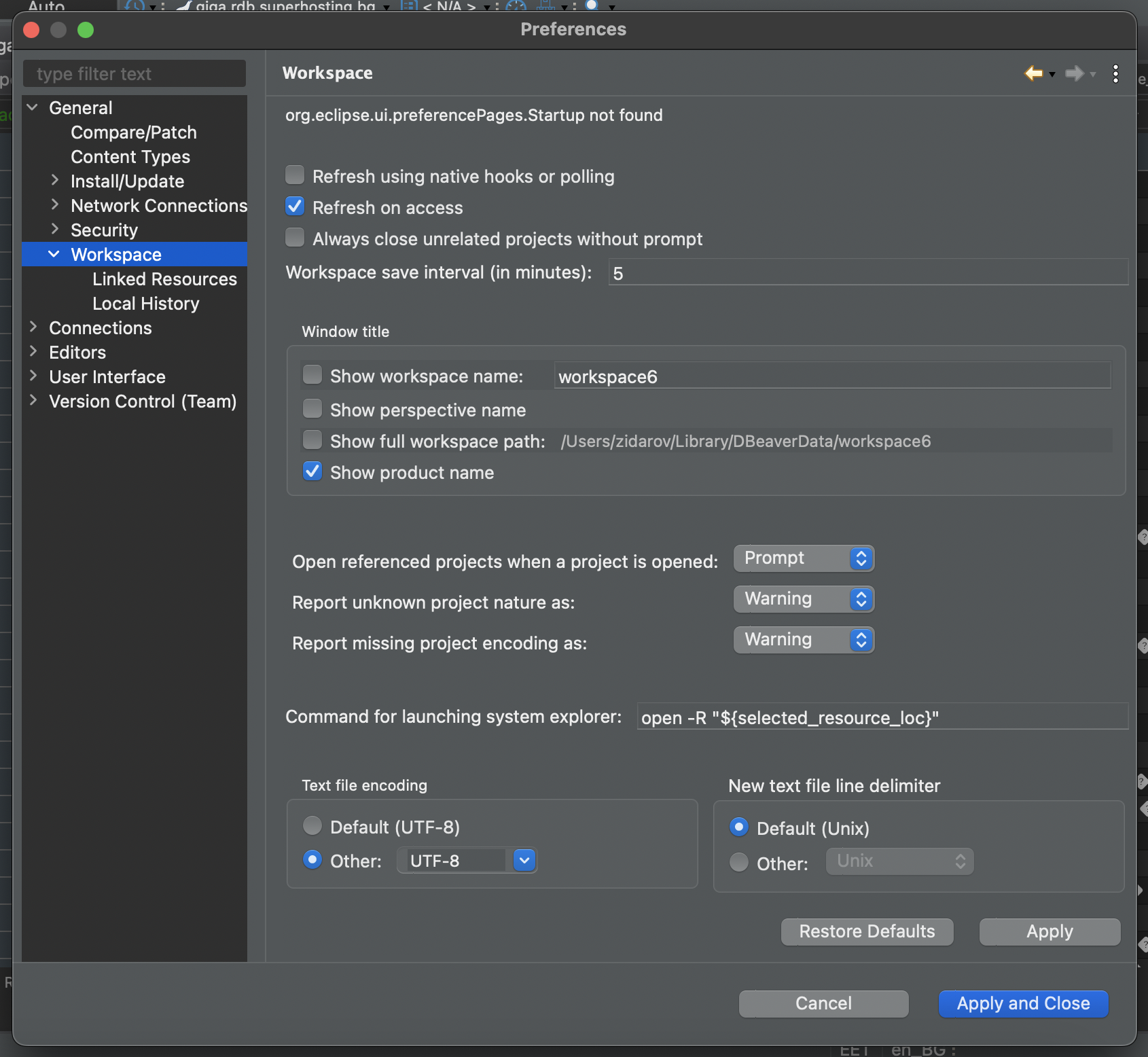Collapse the Workspace tree node
Image resolution: width=1148 pixels, height=1057 pixels.
click(x=54, y=254)
